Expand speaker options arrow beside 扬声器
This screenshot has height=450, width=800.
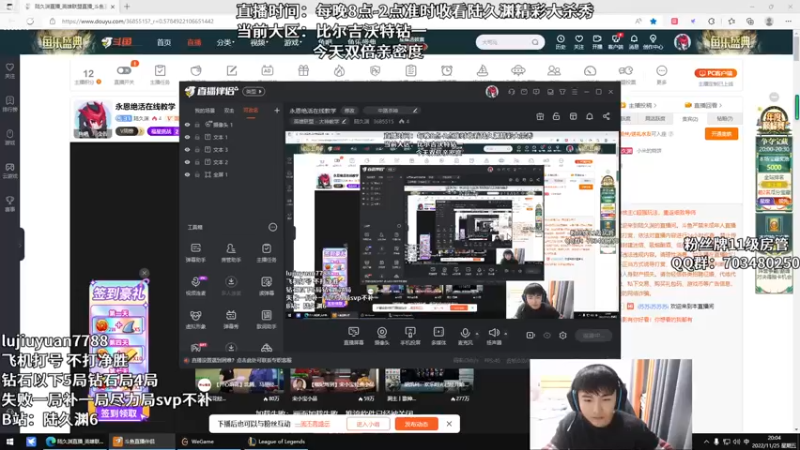[x=506, y=334]
